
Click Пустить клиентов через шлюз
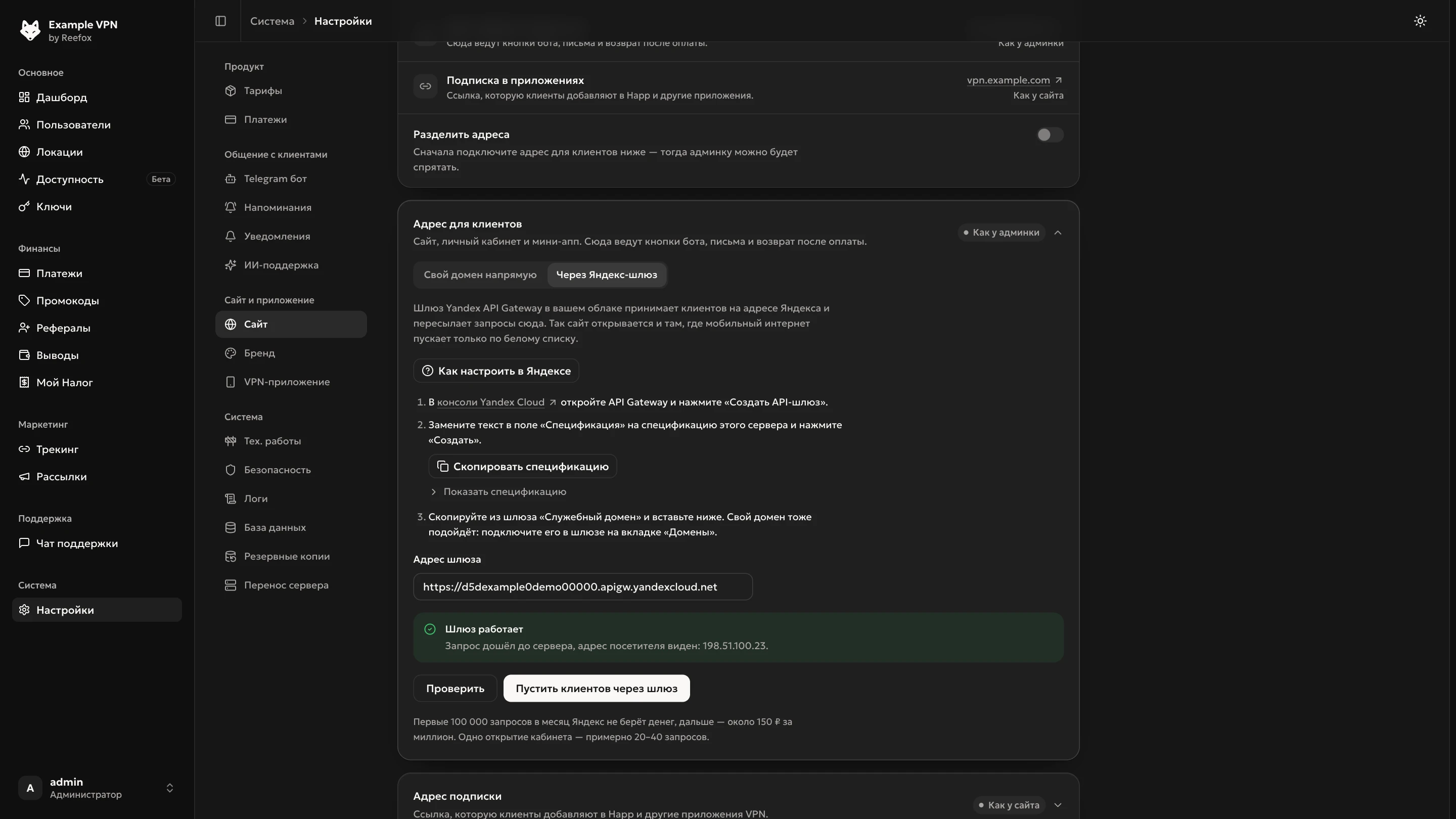(x=597, y=689)
